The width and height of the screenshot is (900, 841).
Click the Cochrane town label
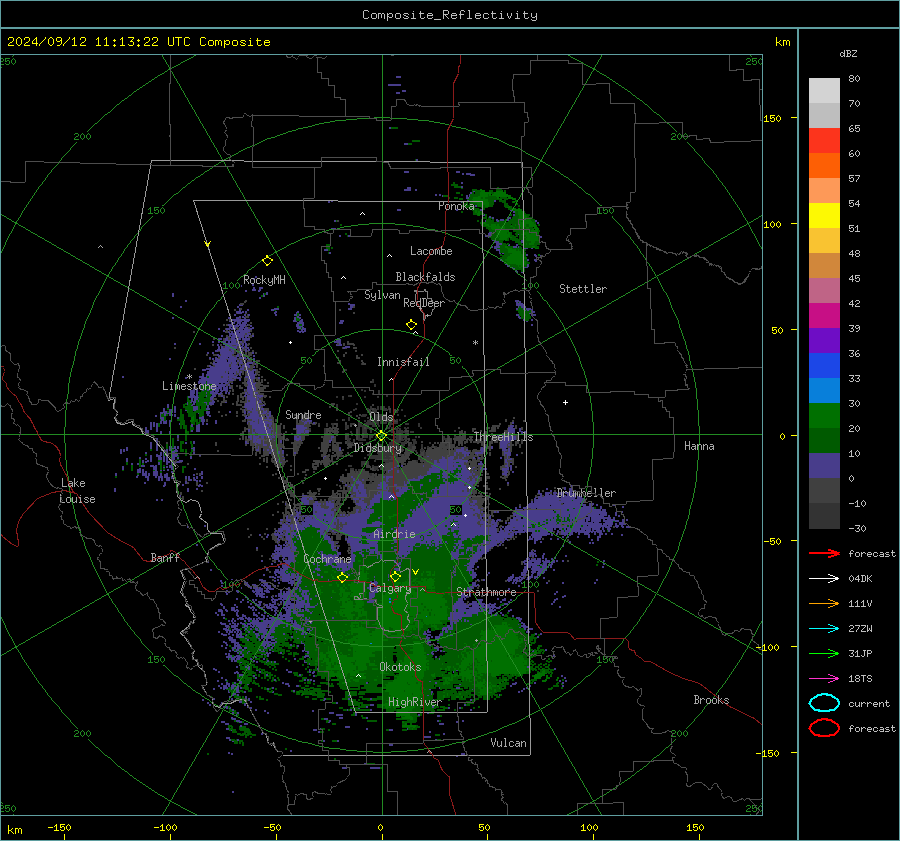pyautogui.click(x=327, y=559)
